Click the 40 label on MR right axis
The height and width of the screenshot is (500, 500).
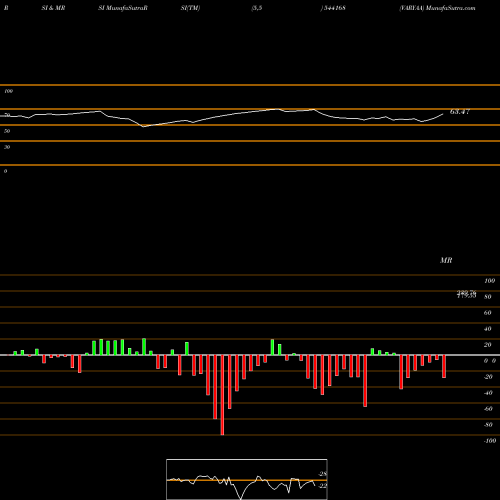pyautogui.click(x=488, y=329)
